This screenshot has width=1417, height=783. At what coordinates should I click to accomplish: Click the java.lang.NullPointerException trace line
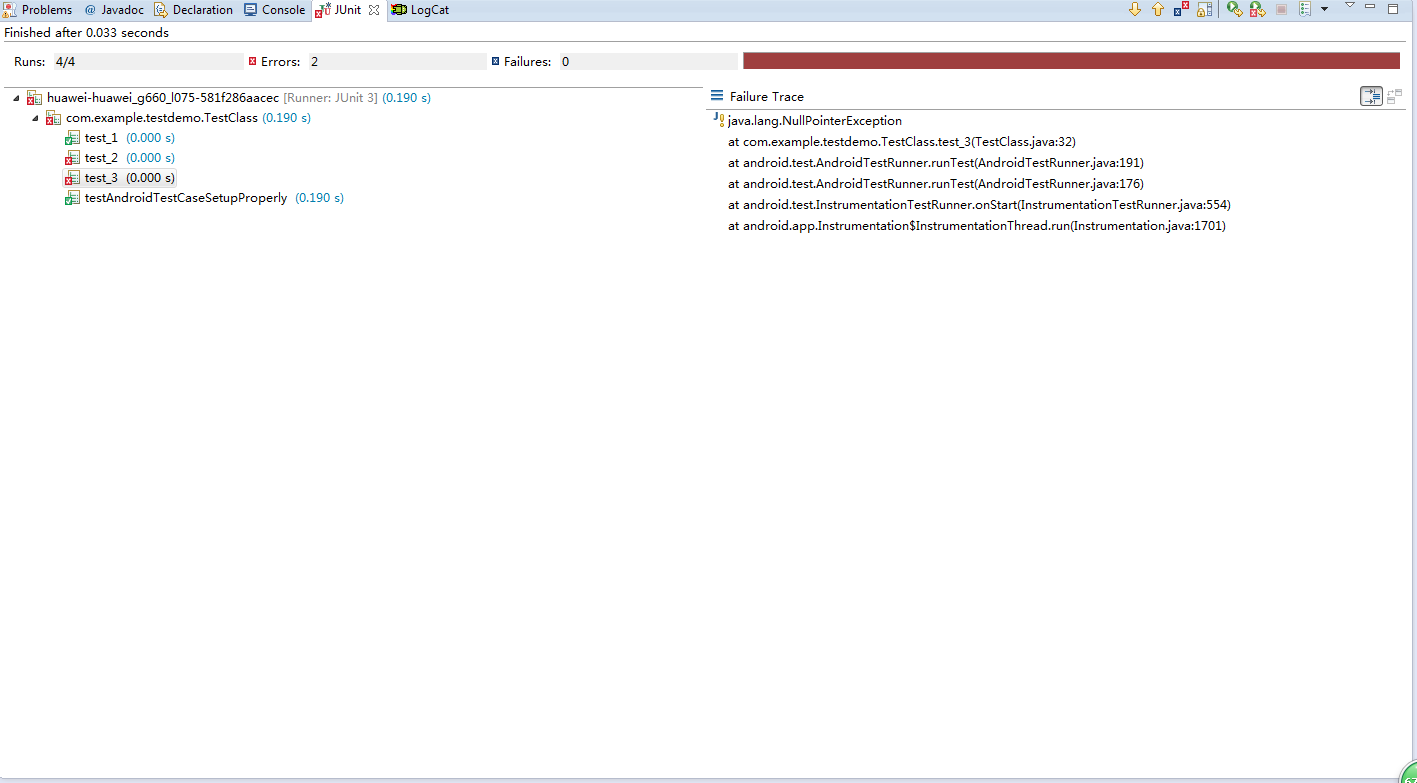[814, 121]
